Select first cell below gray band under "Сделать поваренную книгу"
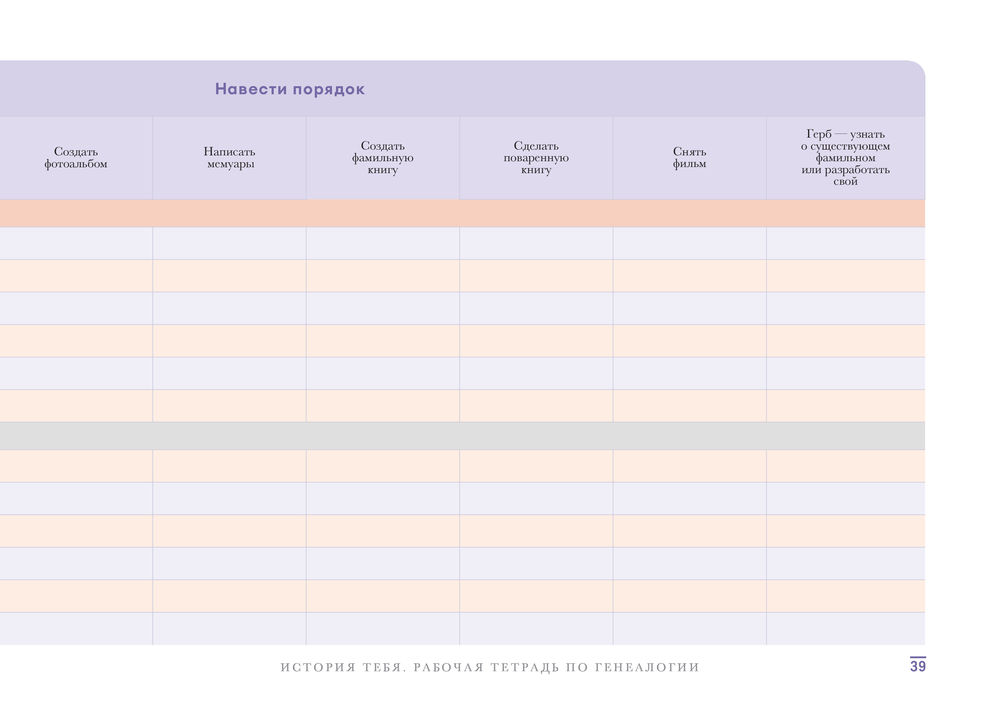1000x717 pixels. click(536, 466)
